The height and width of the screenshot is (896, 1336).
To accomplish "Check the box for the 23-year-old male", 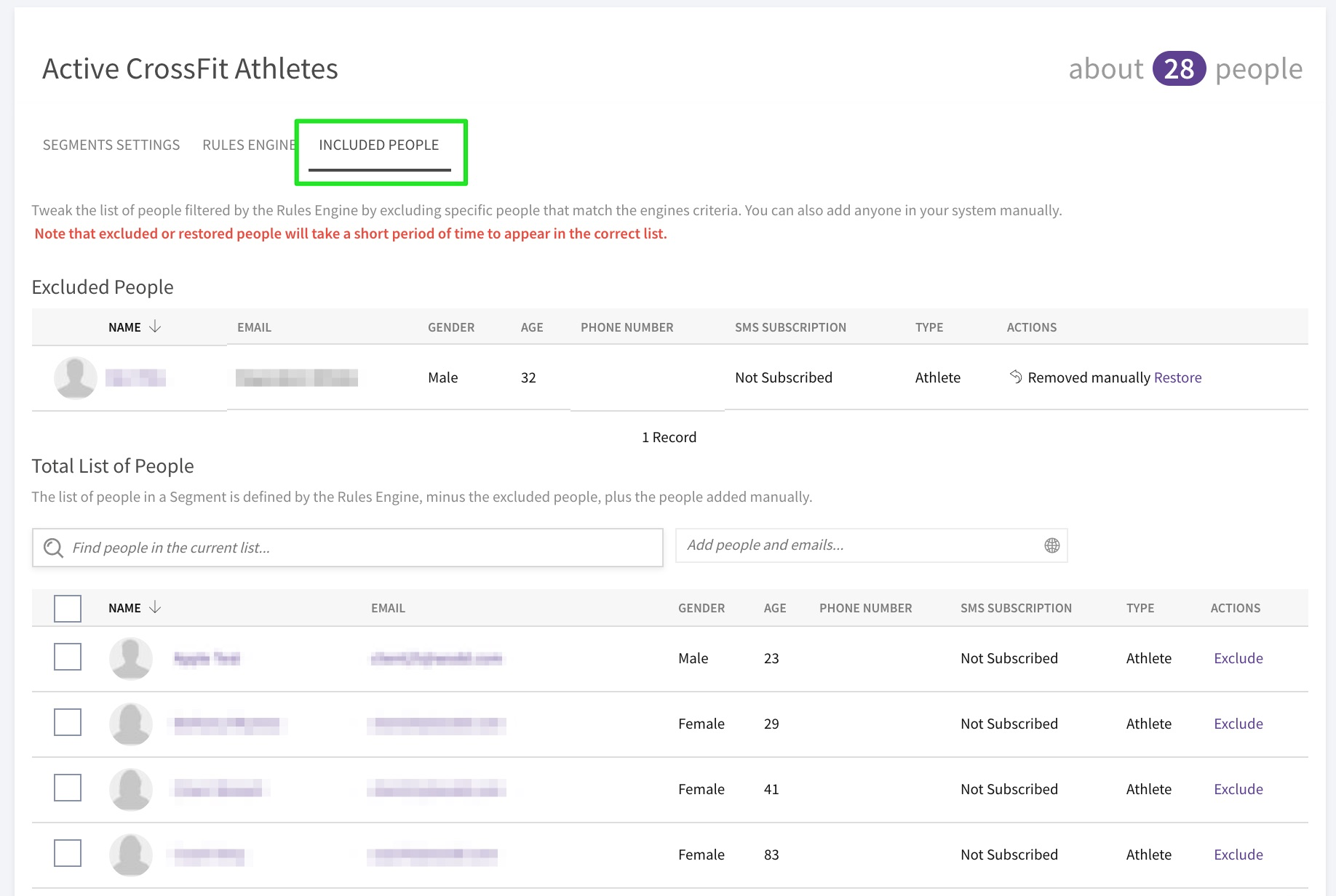I will (x=68, y=657).
